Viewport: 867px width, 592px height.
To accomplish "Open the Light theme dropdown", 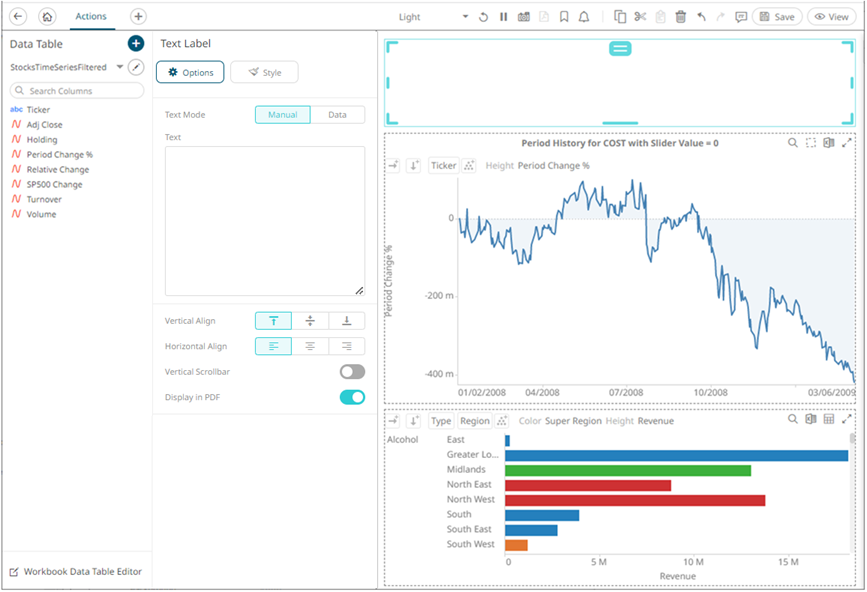I will click(x=433, y=17).
